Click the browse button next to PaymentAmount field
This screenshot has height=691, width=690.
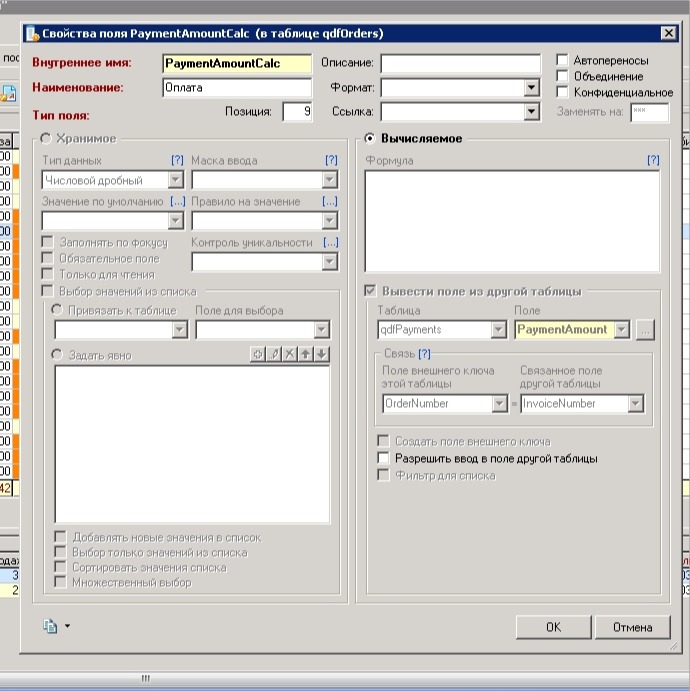(645, 329)
